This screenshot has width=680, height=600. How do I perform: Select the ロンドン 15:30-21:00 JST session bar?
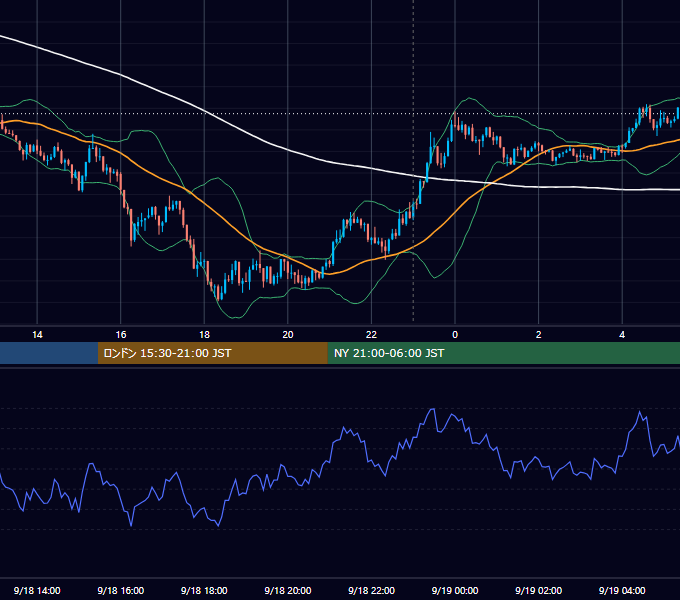212,353
